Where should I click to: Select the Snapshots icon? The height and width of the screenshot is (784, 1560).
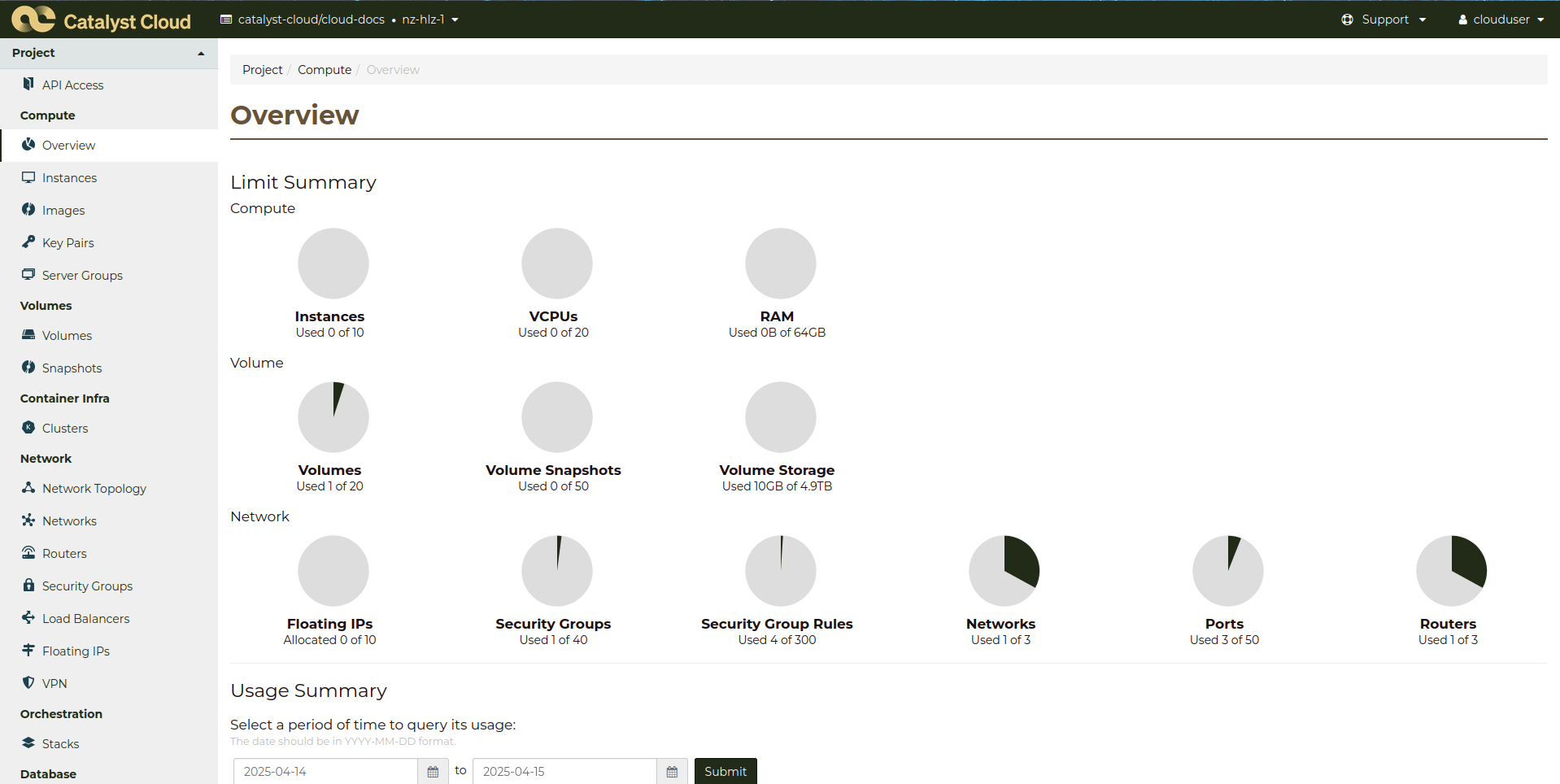coord(28,368)
